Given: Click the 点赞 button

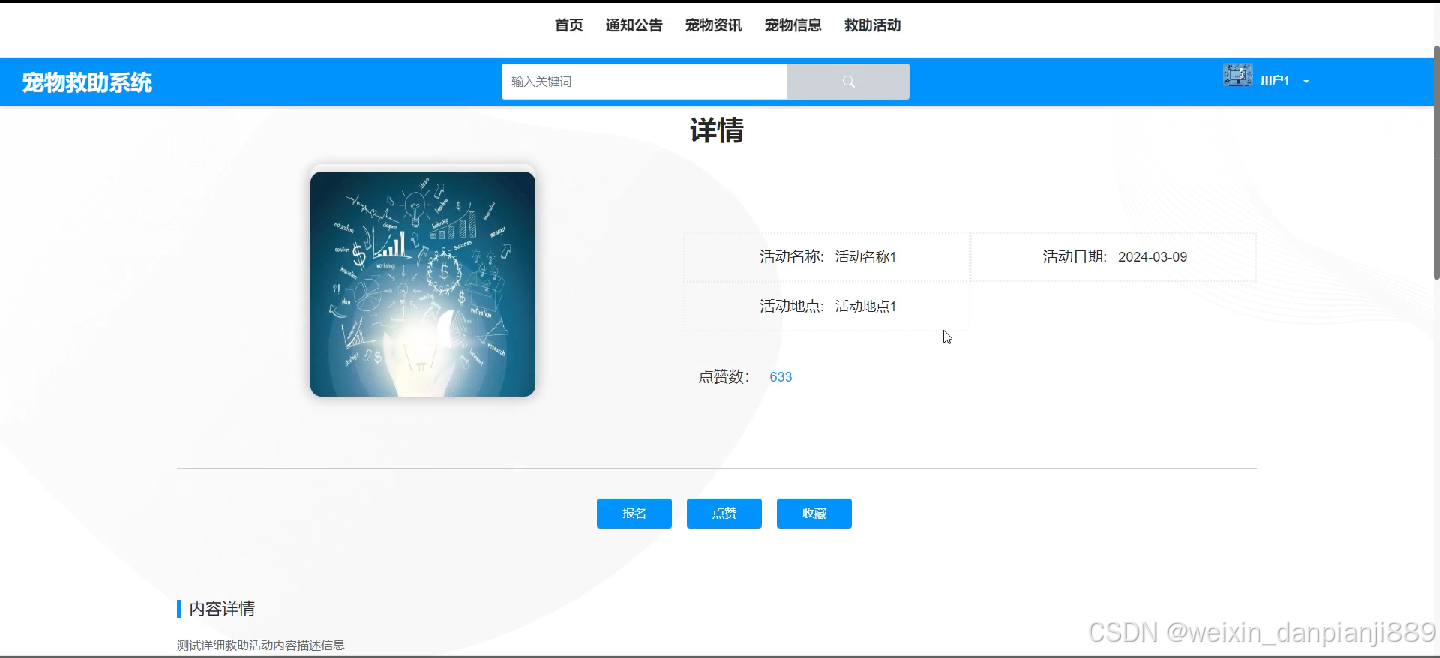Looking at the screenshot, I should tap(724, 514).
